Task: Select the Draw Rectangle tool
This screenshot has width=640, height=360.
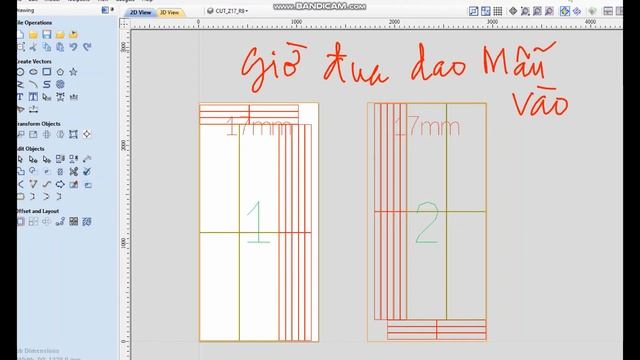Action: pos(47,72)
